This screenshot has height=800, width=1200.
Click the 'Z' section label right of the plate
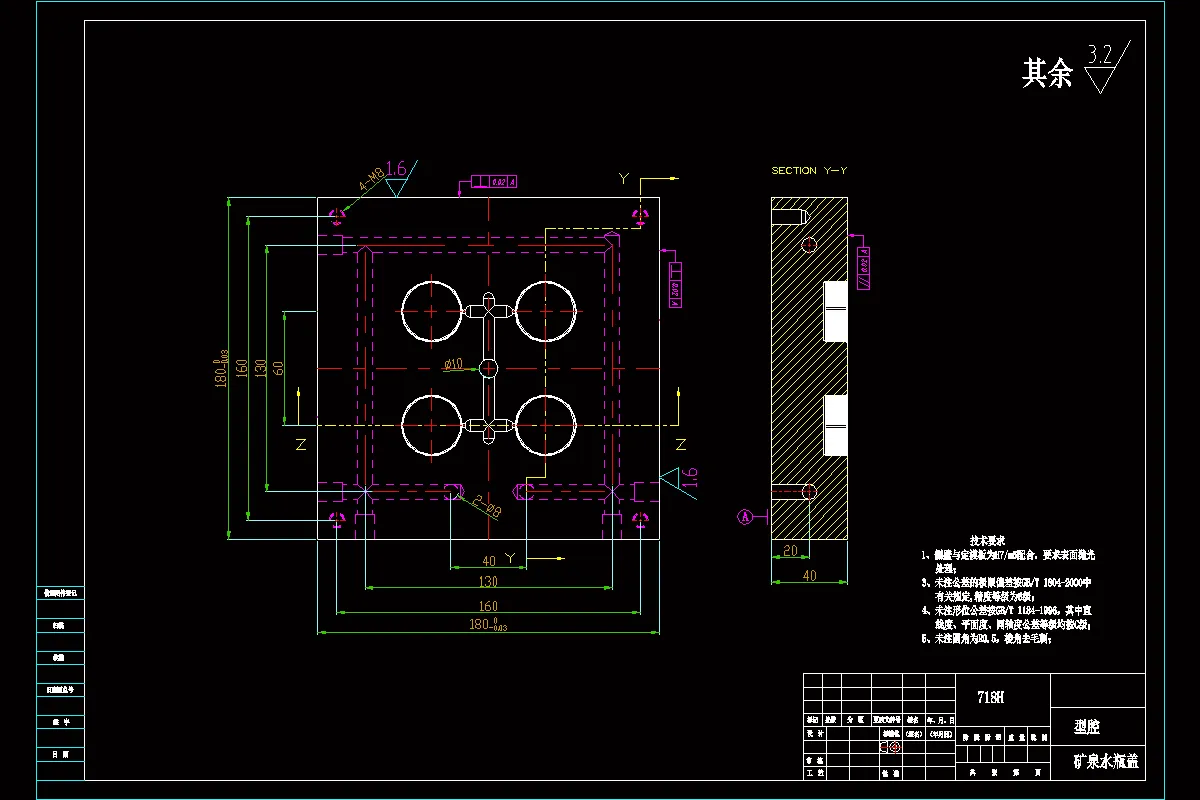680,443
